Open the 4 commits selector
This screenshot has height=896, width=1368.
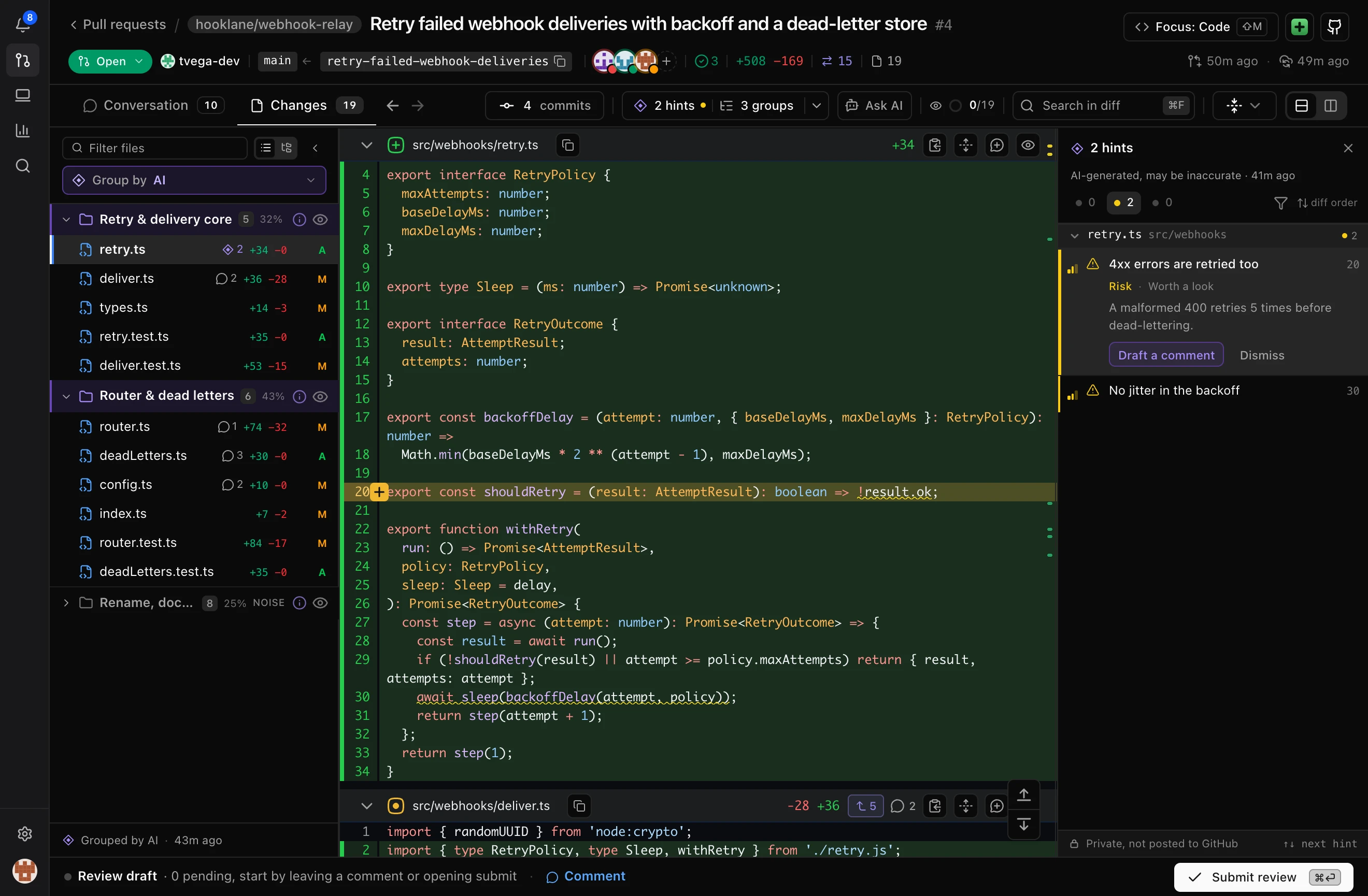(544, 106)
